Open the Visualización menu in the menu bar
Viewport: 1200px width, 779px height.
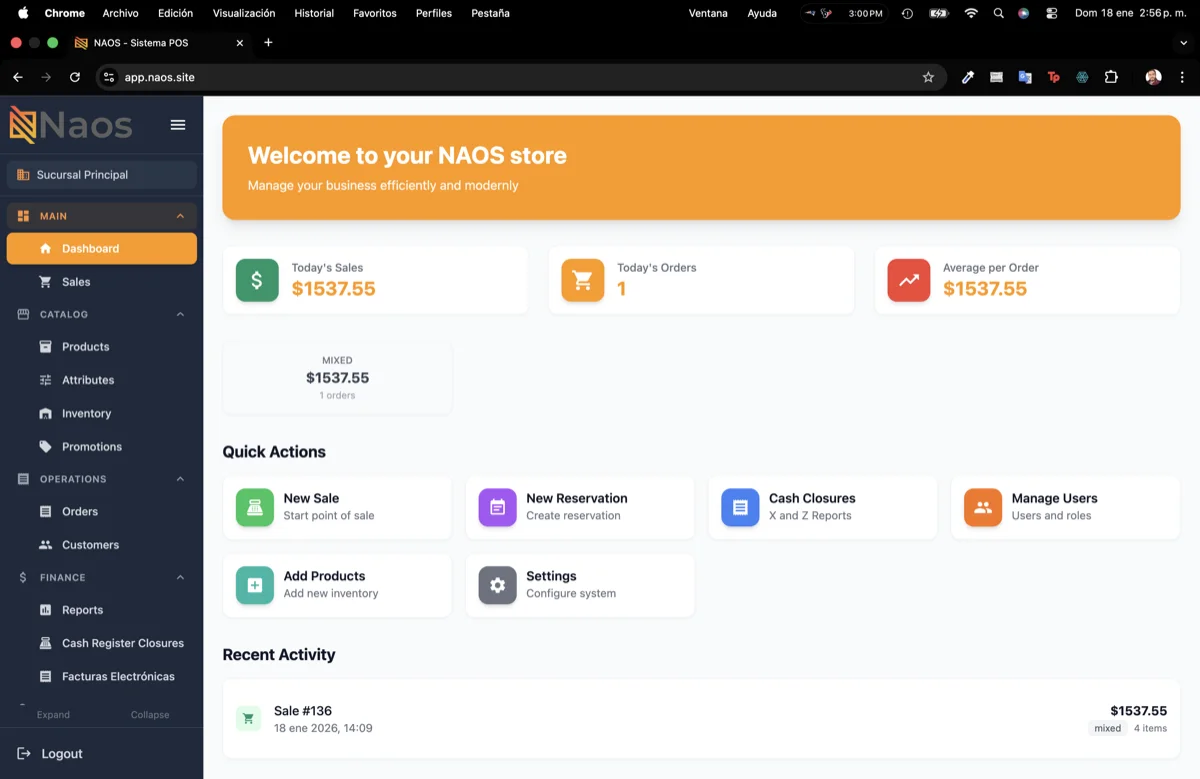click(x=243, y=13)
